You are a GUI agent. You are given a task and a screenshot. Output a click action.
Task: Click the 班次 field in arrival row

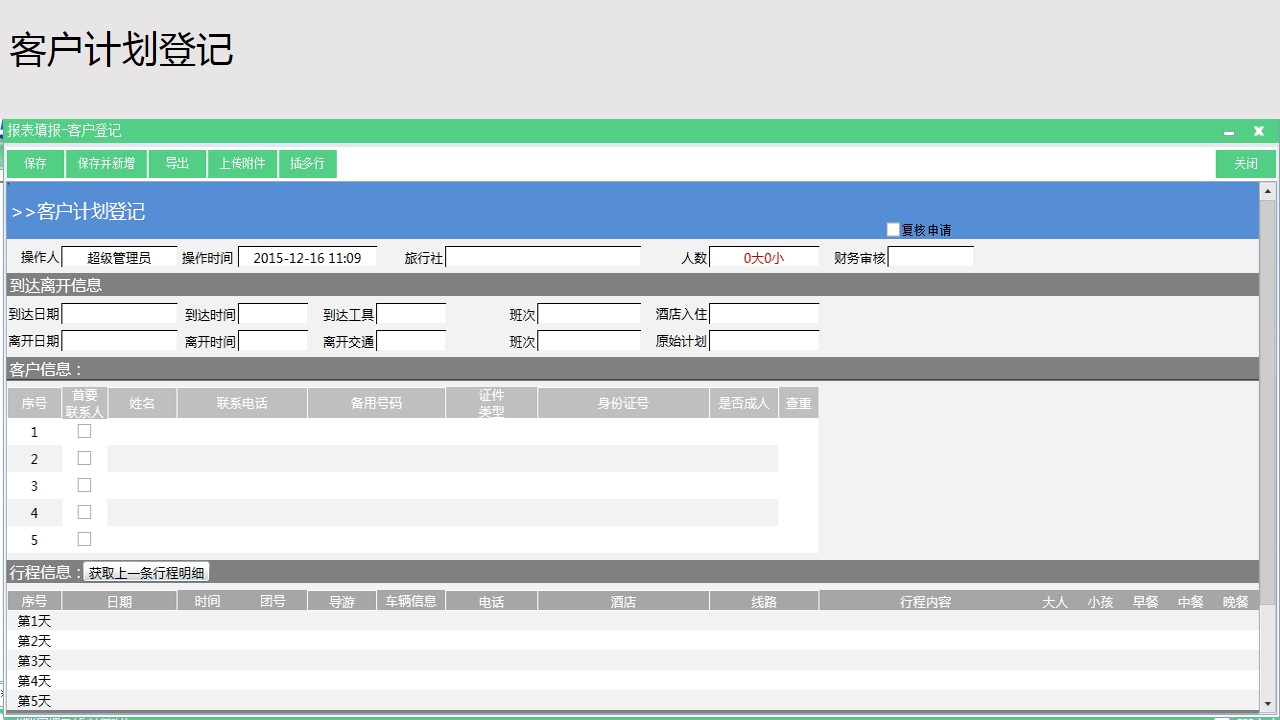click(589, 314)
